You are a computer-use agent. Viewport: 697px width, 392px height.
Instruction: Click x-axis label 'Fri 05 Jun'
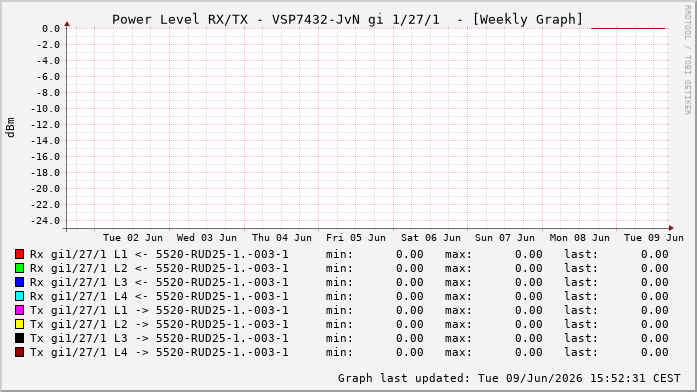coord(356,238)
